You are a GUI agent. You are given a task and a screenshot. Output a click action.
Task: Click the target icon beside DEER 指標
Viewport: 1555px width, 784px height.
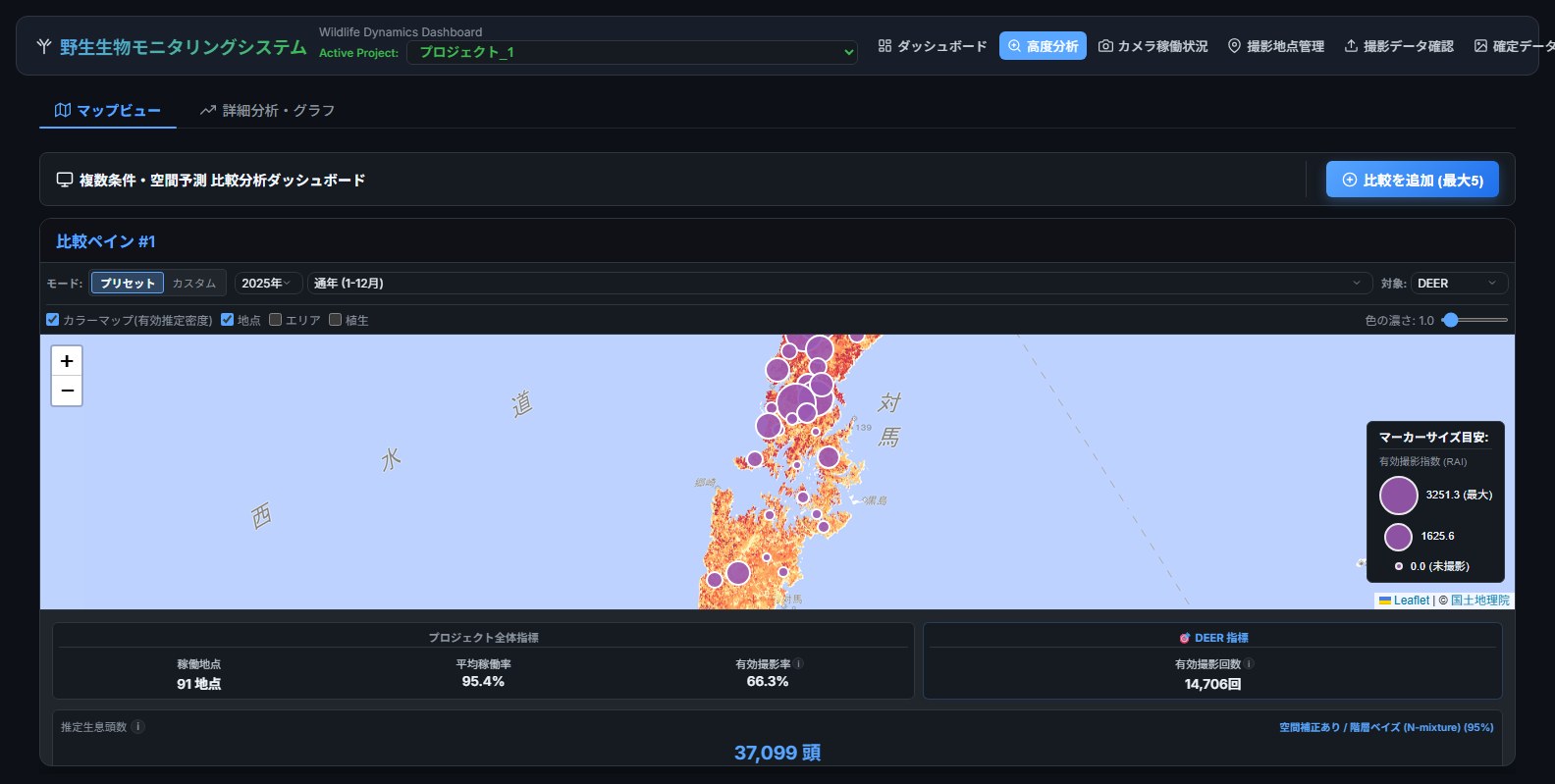1185,638
